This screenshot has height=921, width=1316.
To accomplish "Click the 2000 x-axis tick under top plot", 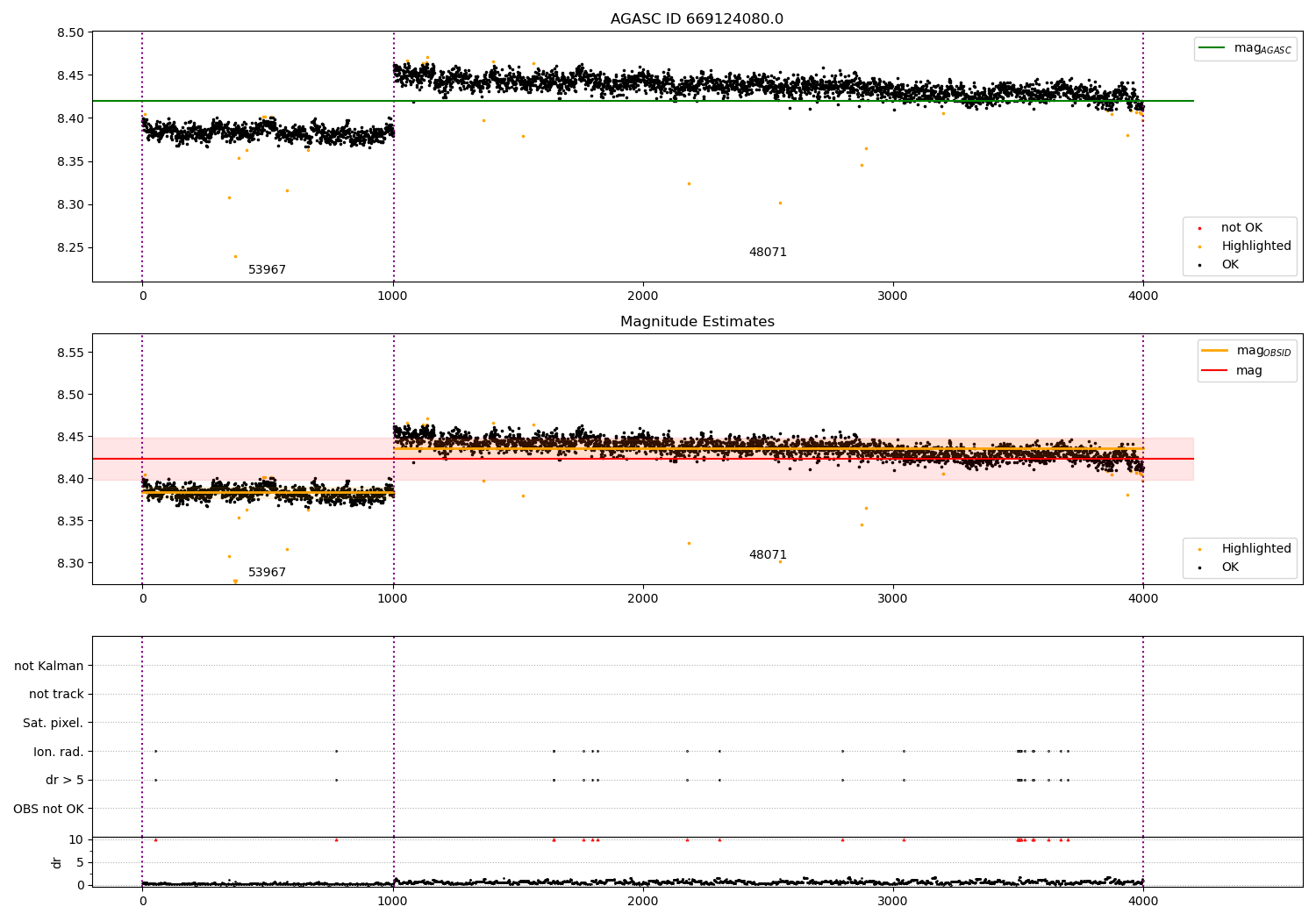I will coord(643,296).
